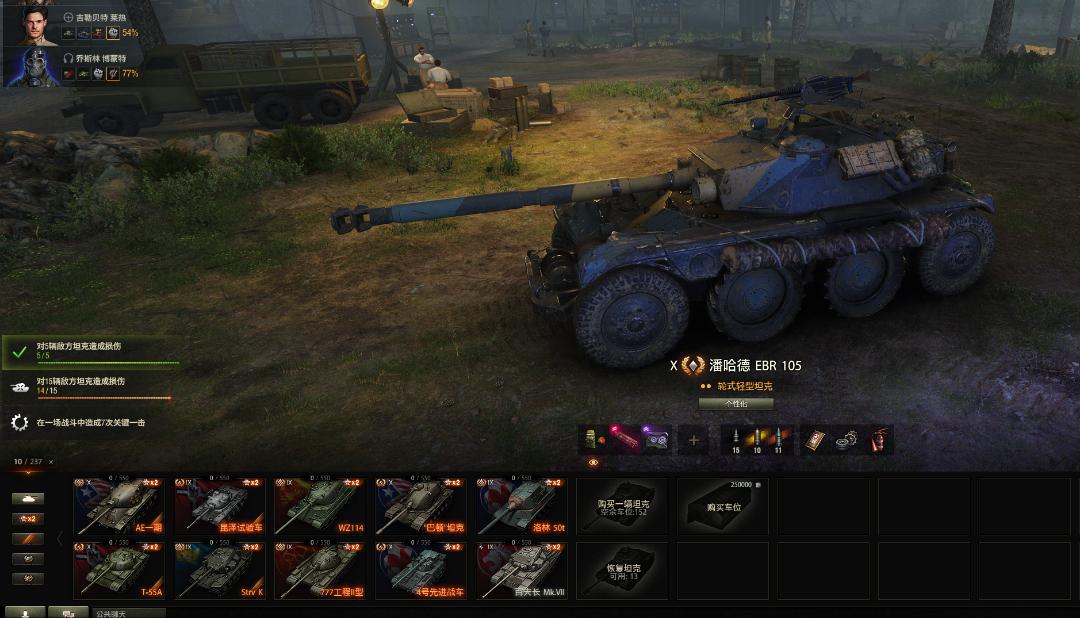
Task: Toggle the x2 star bonus filter
Action: (x=28, y=518)
